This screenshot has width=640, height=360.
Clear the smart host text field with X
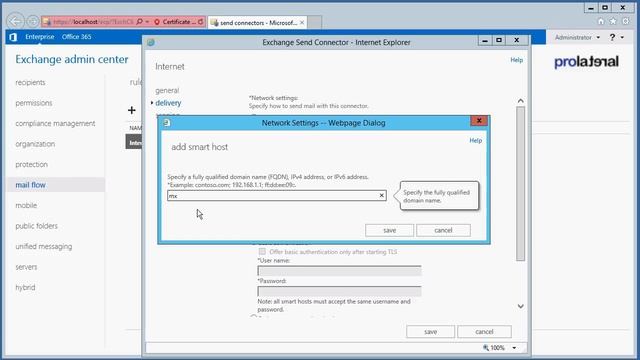tap(382, 196)
